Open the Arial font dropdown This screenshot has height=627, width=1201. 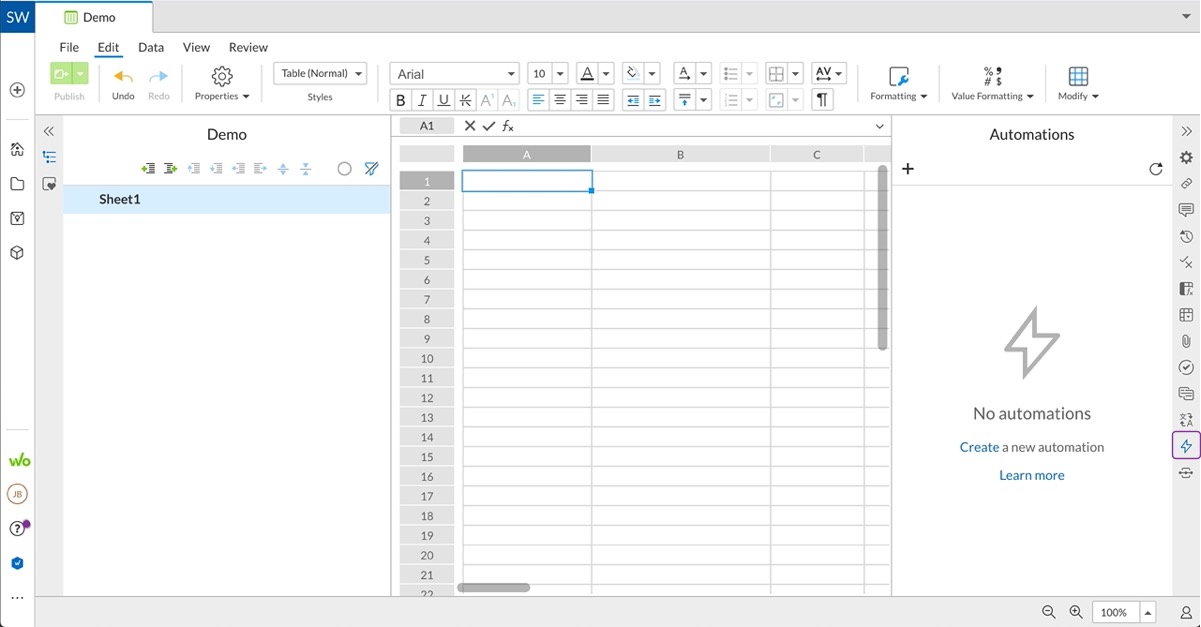coord(455,74)
